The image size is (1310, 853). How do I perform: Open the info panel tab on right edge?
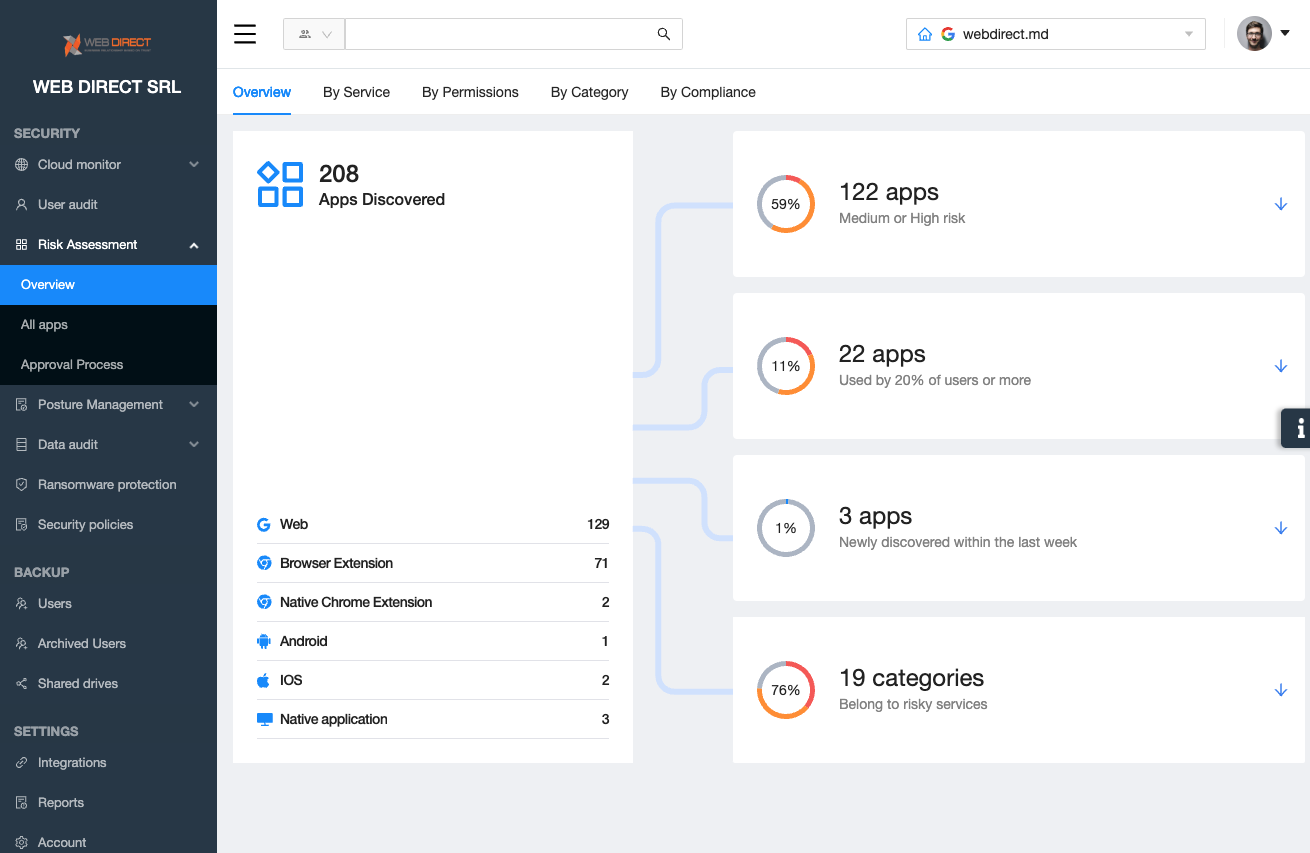tap(1298, 428)
